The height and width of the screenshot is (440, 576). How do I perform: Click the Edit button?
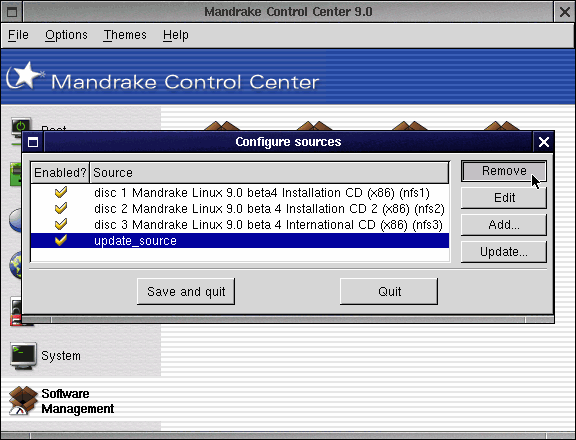coord(504,198)
